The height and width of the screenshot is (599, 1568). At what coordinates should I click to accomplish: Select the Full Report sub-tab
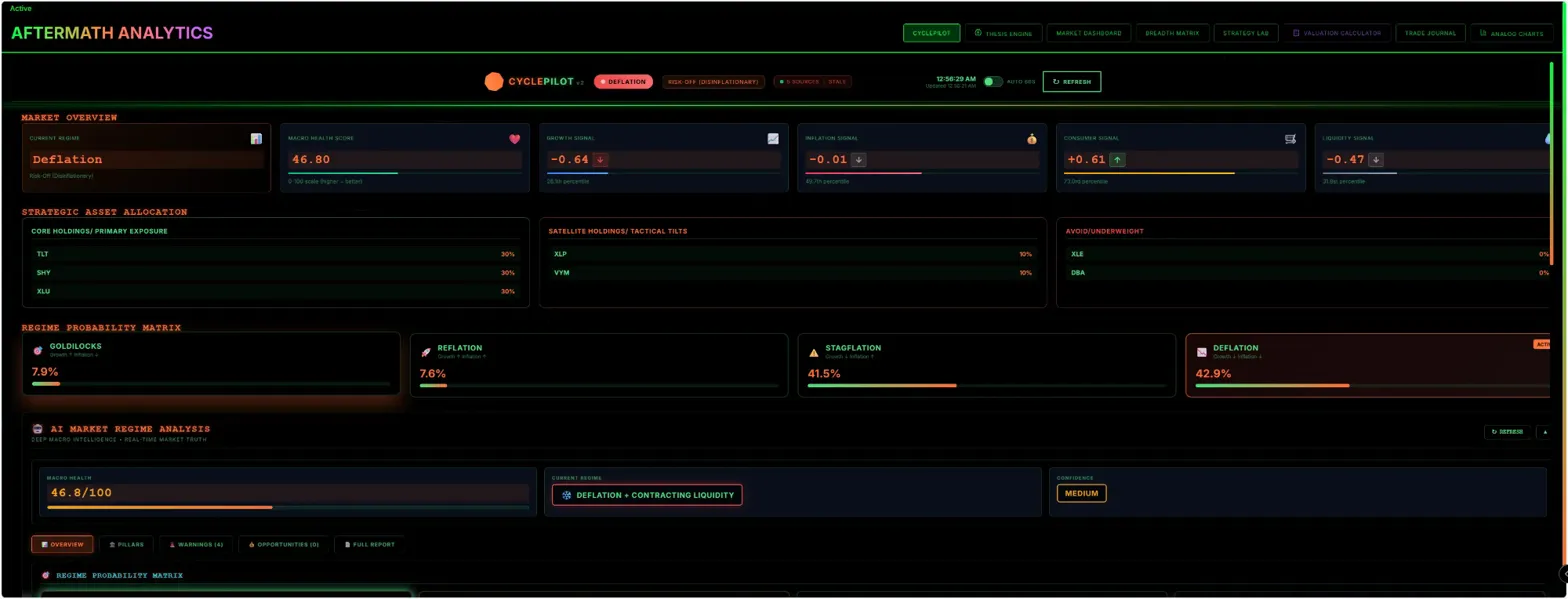(x=369, y=544)
